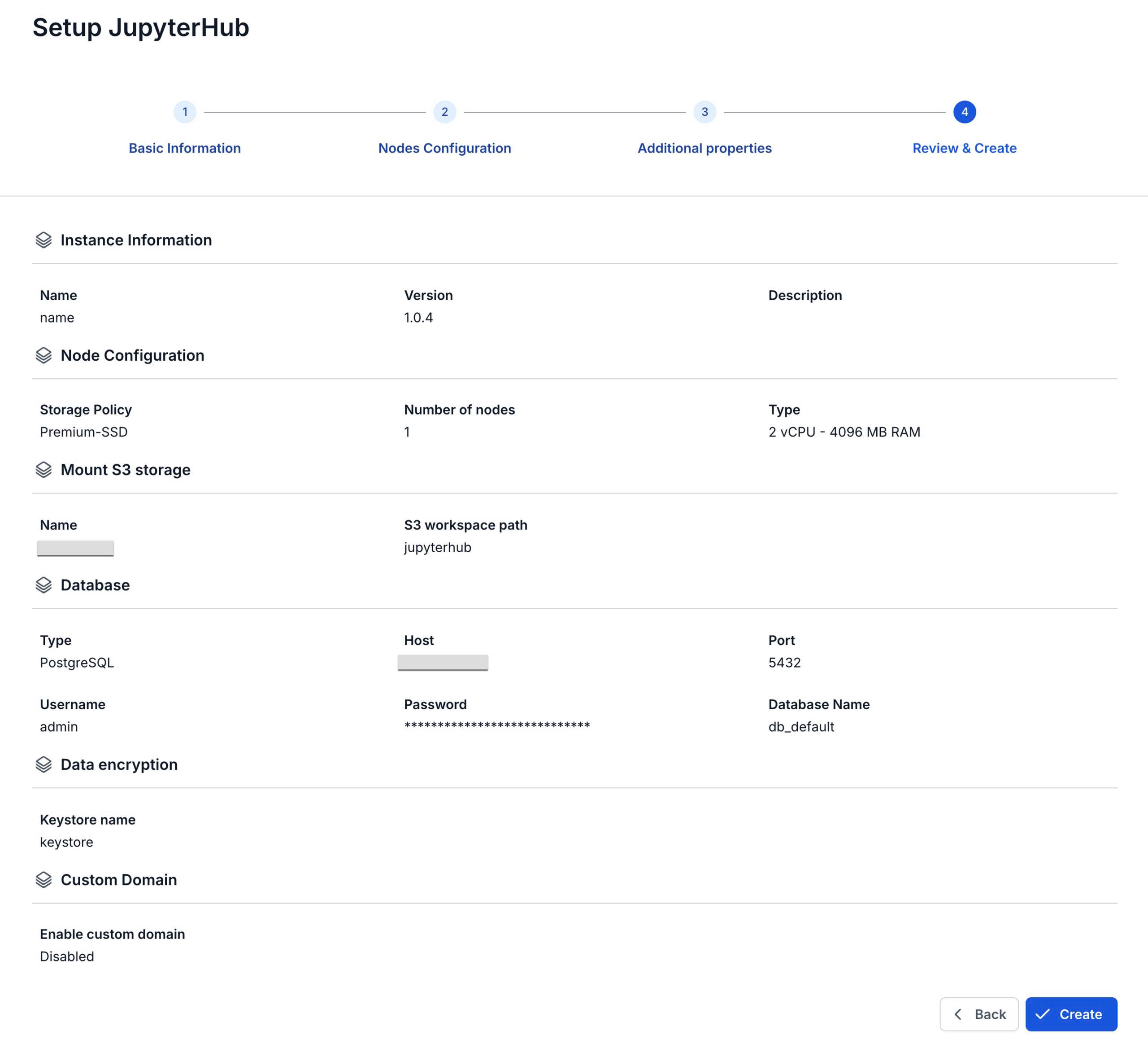Select the step 4 circle
The width and height of the screenshot is (1148, 1048).
tap(965, 112)
